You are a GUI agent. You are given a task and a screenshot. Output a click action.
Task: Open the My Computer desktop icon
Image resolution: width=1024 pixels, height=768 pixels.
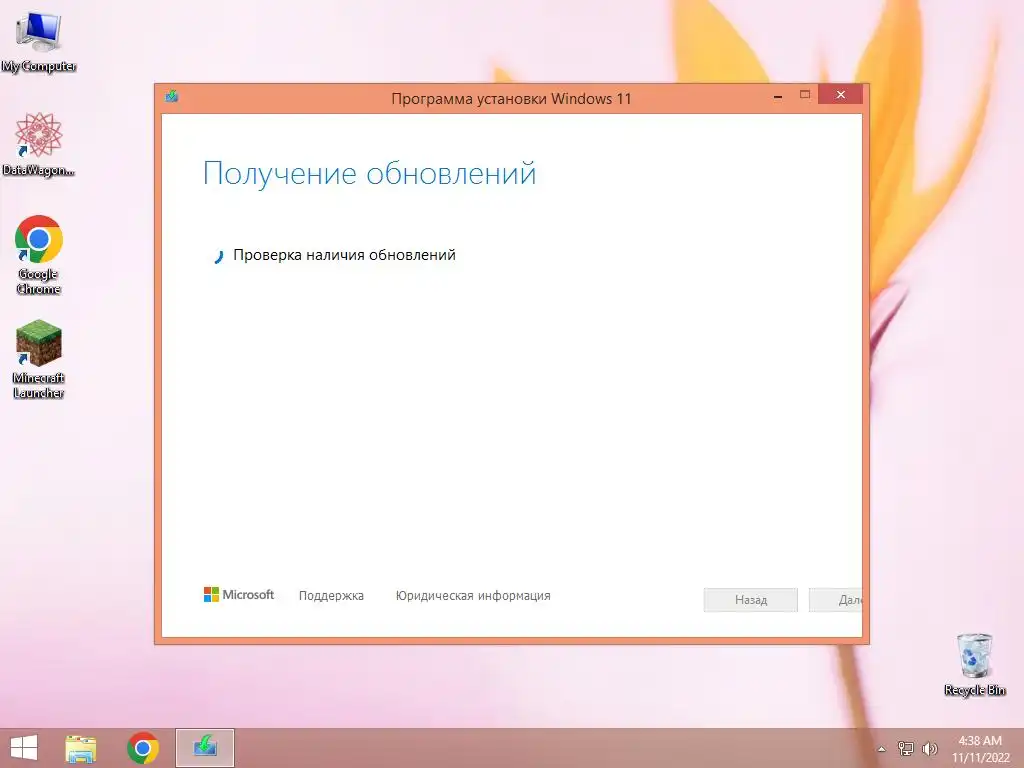tap(39, 40)
